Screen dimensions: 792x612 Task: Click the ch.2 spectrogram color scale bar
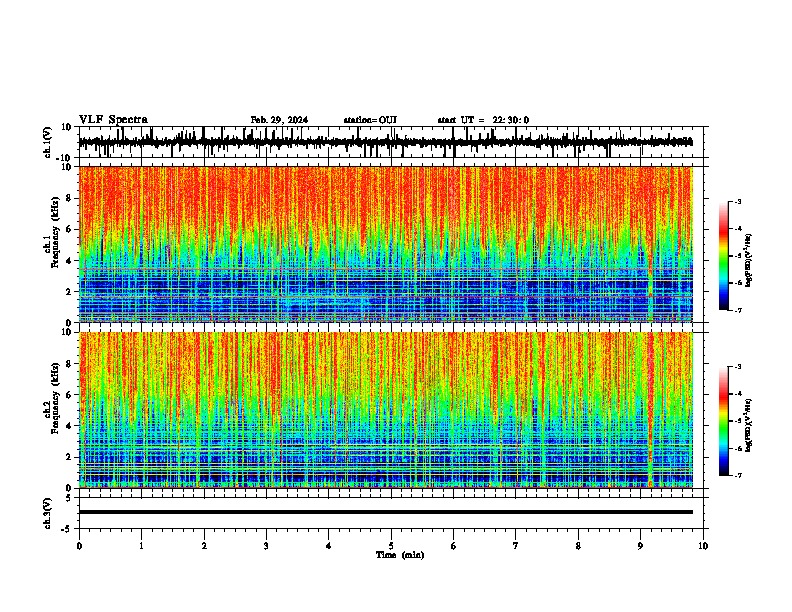724,421
